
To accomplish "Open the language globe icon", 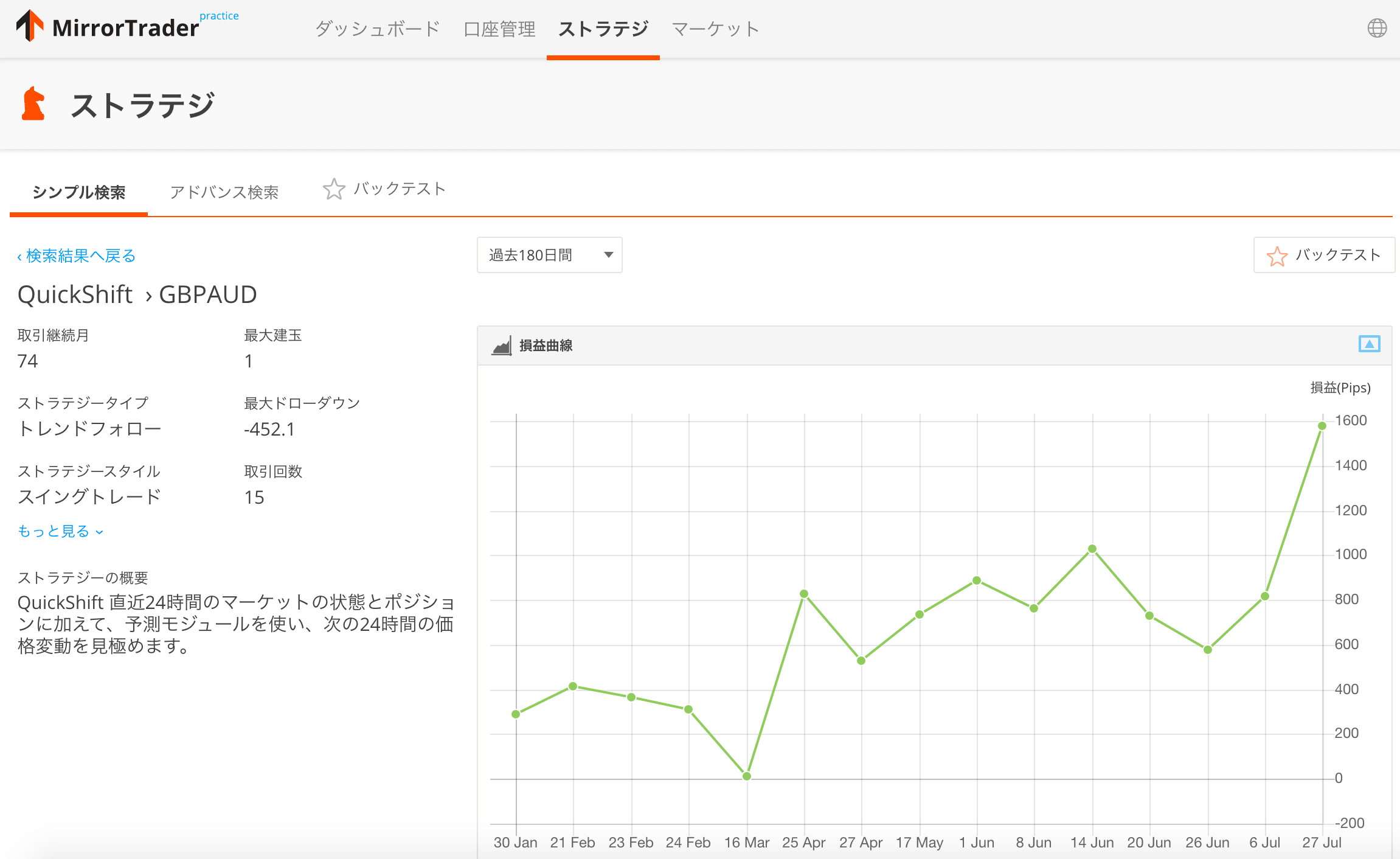I will [1377, 28].
